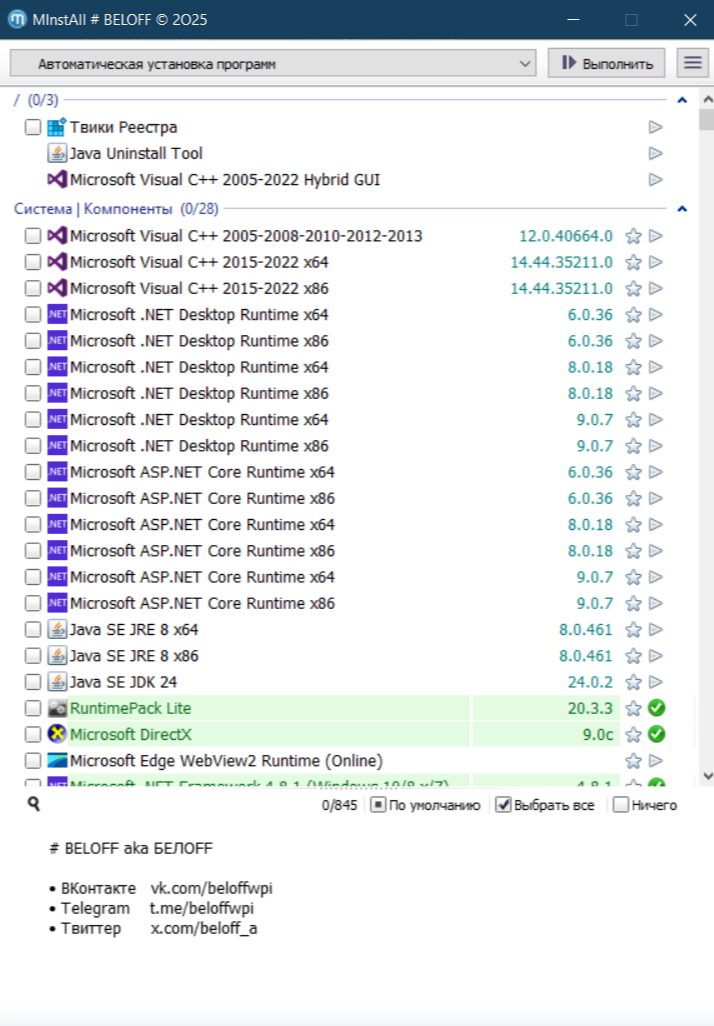Click green checkmark for RuntimePack Lite
Viewport: 714px width, 1026px height.
pos(656,708)
